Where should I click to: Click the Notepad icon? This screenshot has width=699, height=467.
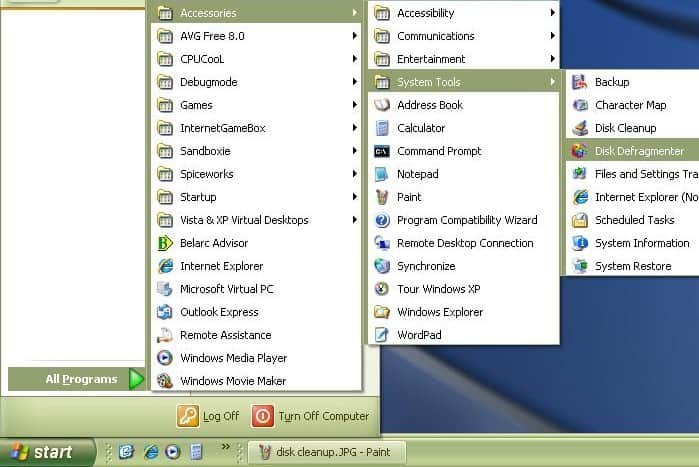[x=381, y=174]
